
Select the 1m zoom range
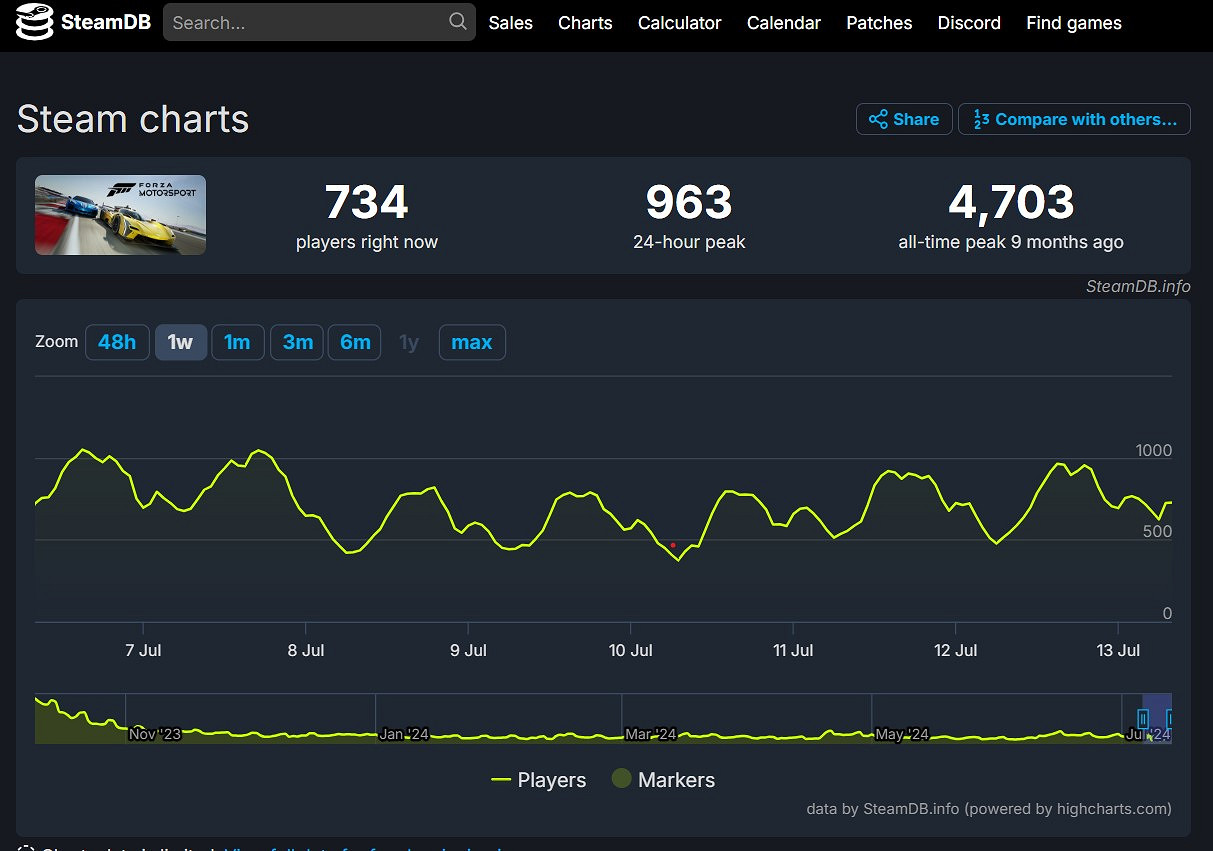(x=237, y=342)
